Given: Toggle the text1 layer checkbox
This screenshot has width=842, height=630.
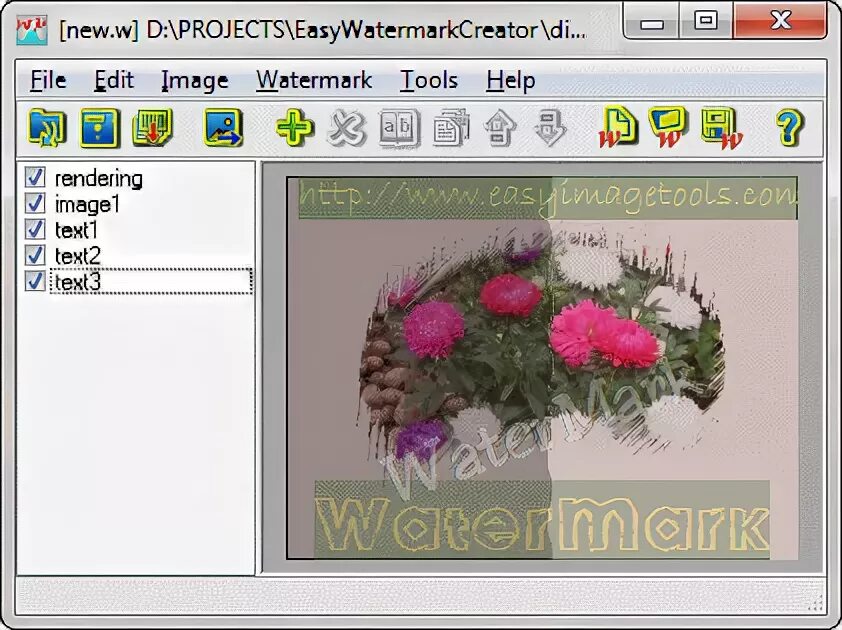Looking at the screenshot, I should (x=35, y=229).
